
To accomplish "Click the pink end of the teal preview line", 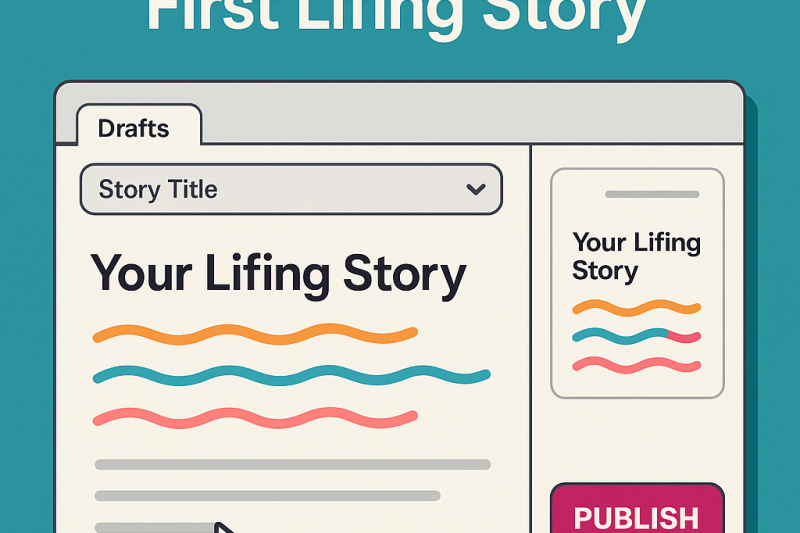I will pyautogui.click(x=684, y=337).
